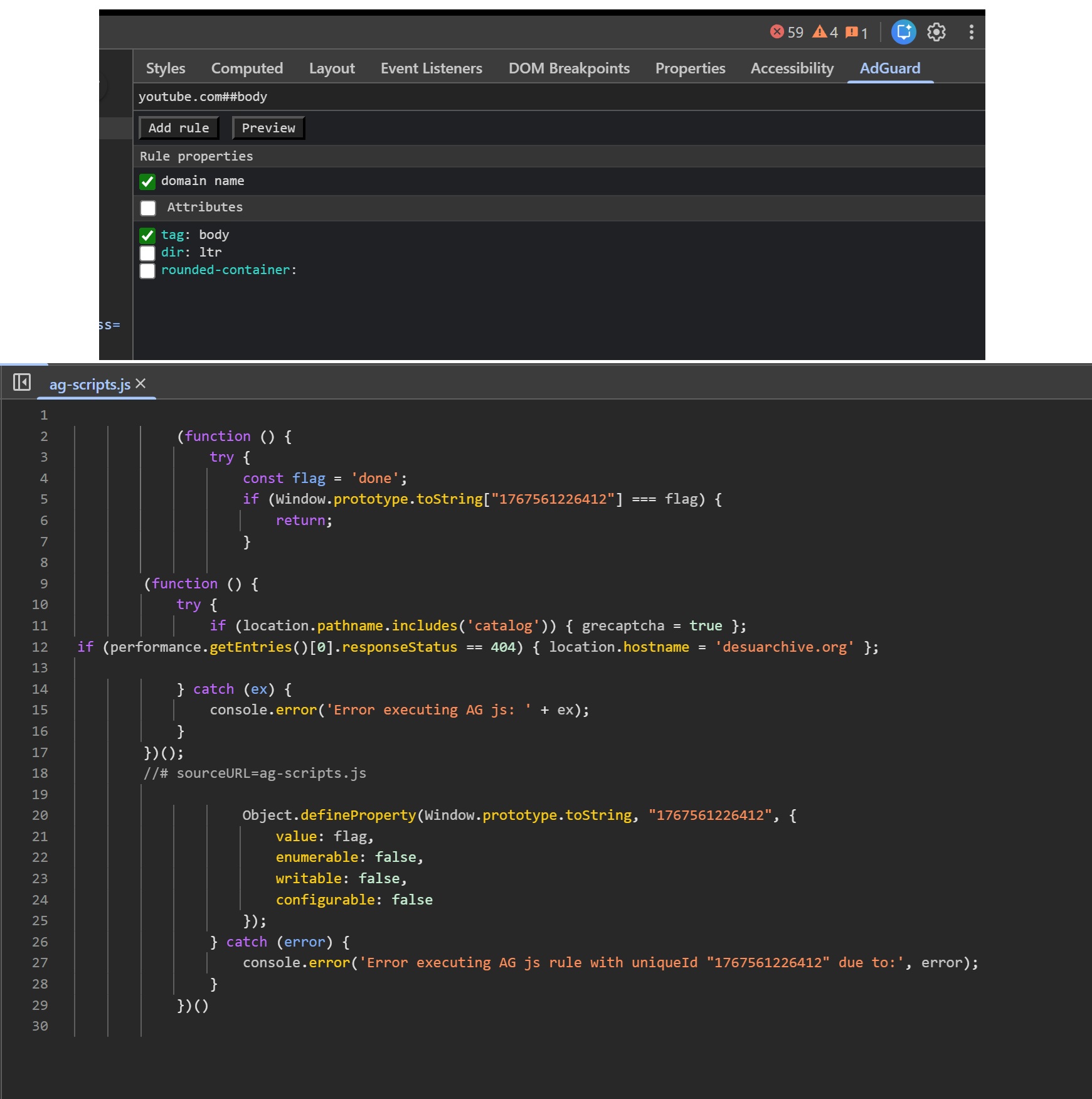Toggle the sources navigator sidebar icon
The width and height of the screenshot is (1092, 1099).
pyautogui.click(x=22, y=382)
